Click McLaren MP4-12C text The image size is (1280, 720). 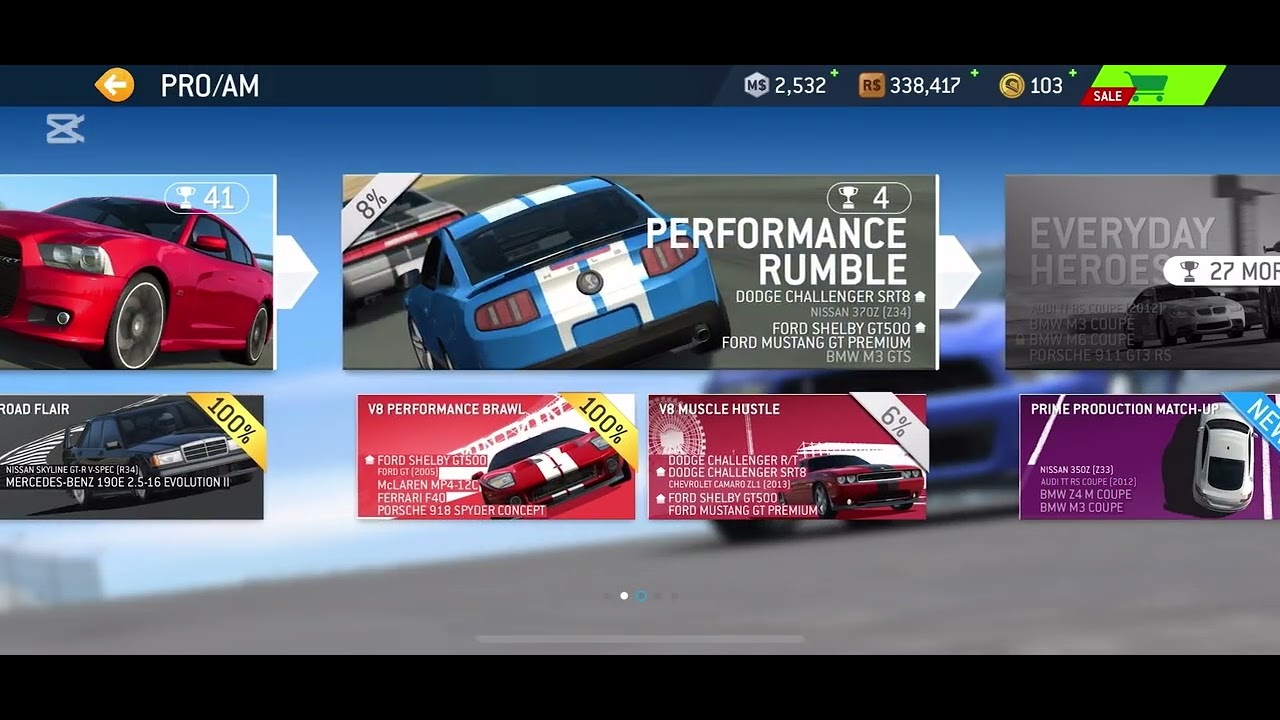click(x=429, y=485)
